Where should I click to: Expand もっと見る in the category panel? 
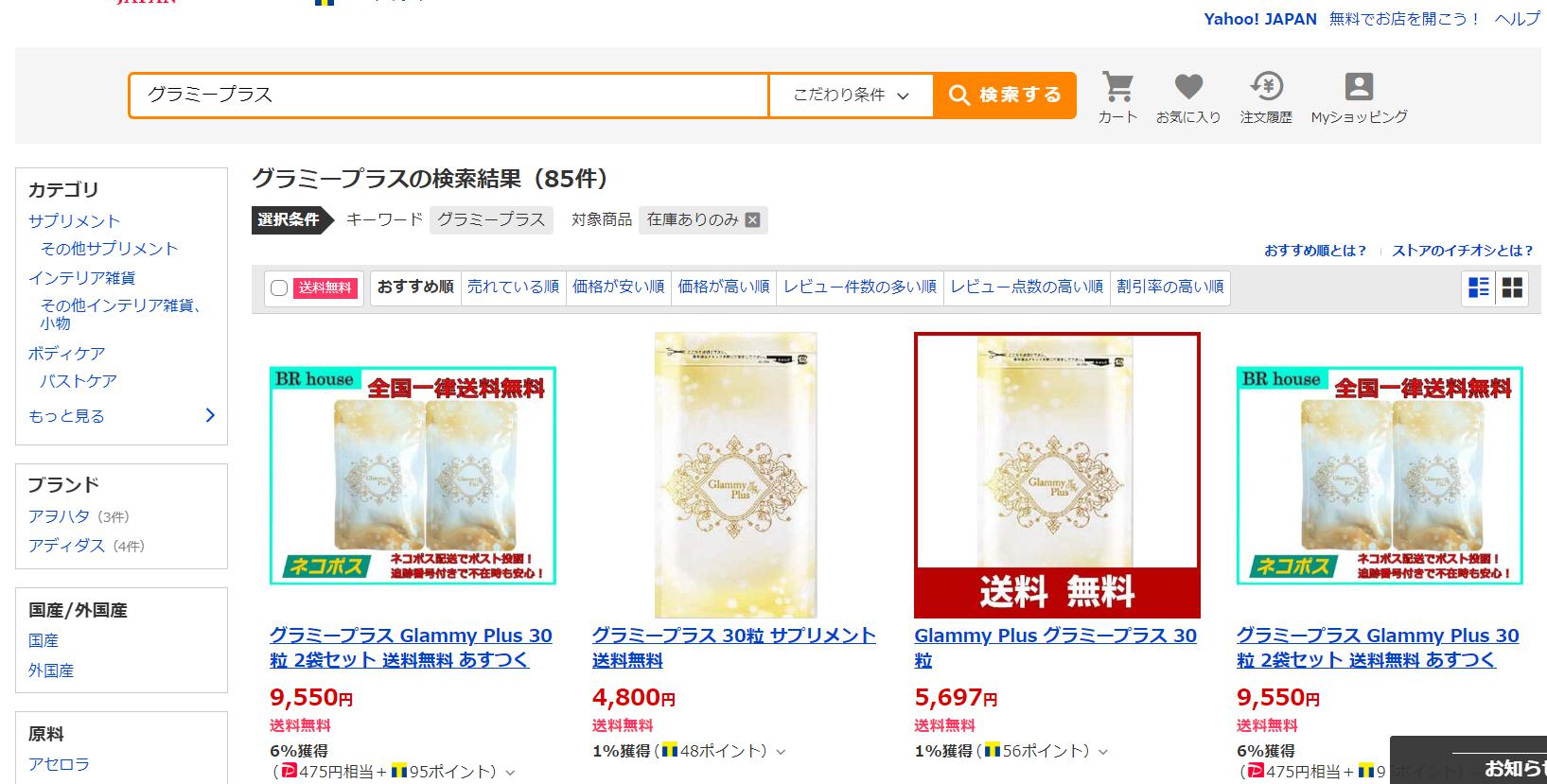coord(122,416)
